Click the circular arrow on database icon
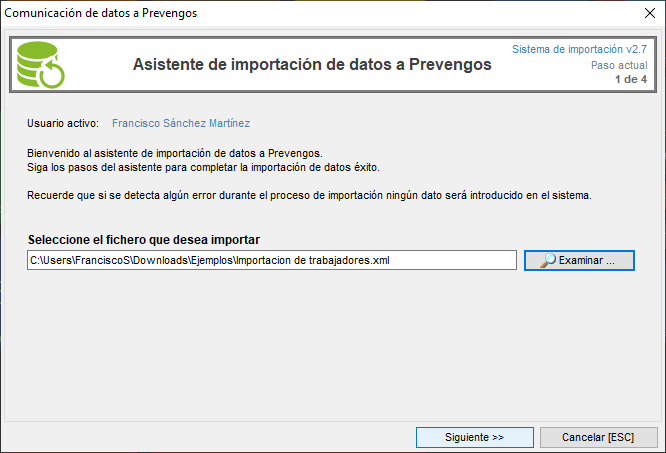This screenshot has width=666, height=453. (52, 75)
